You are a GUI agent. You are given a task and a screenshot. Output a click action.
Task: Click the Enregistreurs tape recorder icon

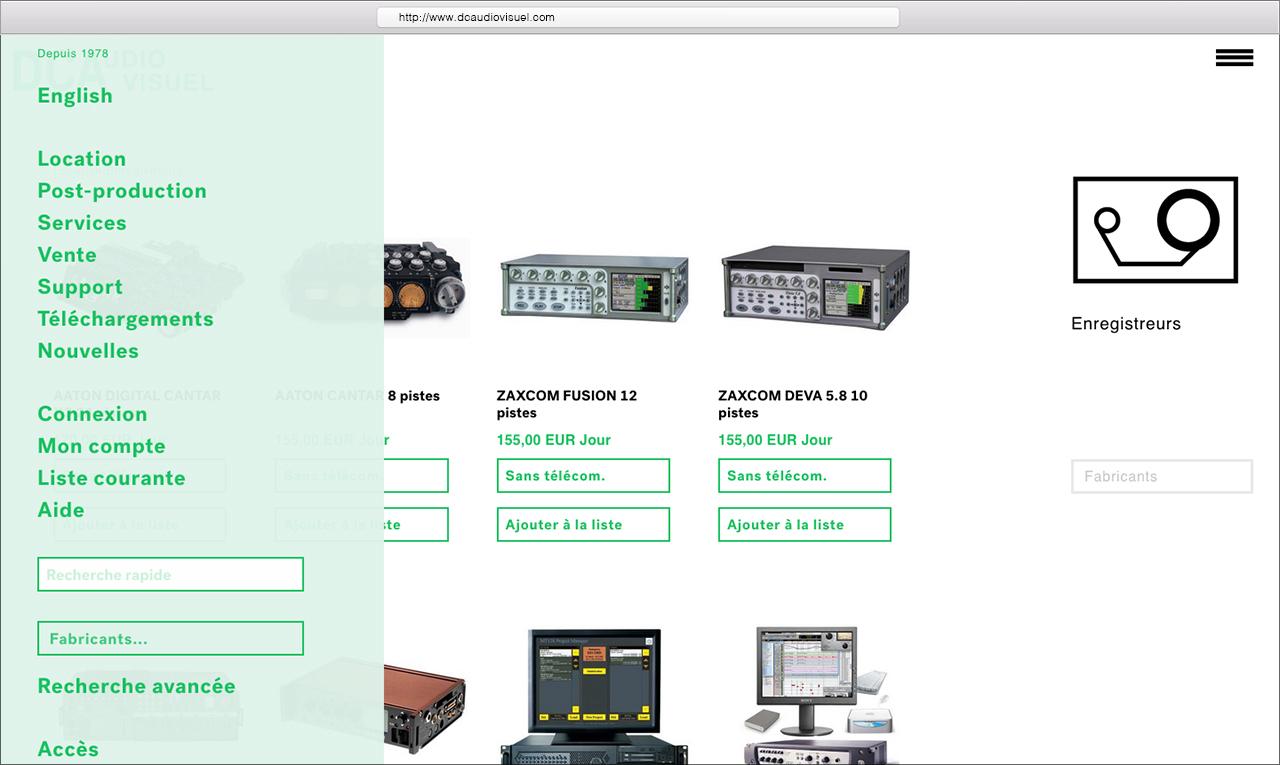(x=1155, y=229)
